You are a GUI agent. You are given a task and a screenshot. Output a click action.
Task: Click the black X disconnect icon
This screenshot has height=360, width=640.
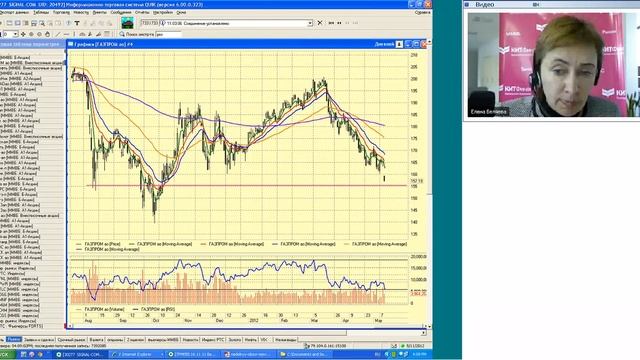[x=320, y=23]
